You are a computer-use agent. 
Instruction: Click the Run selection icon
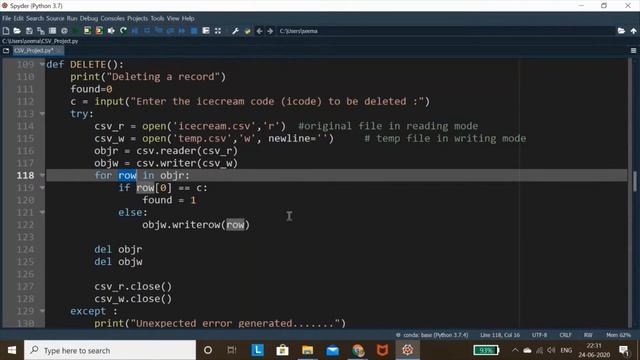[x=111, y=31]
